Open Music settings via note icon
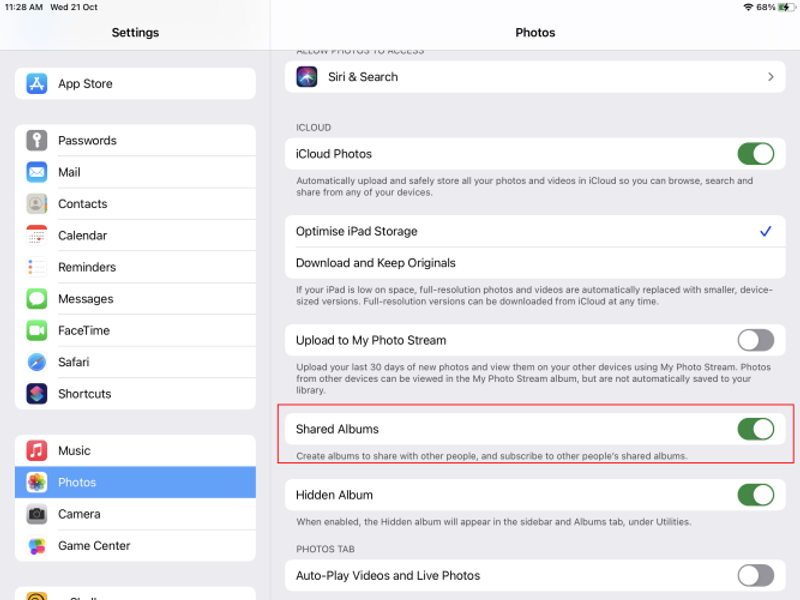This screenshot has width=800, height=600. click(x=37, y=451)
